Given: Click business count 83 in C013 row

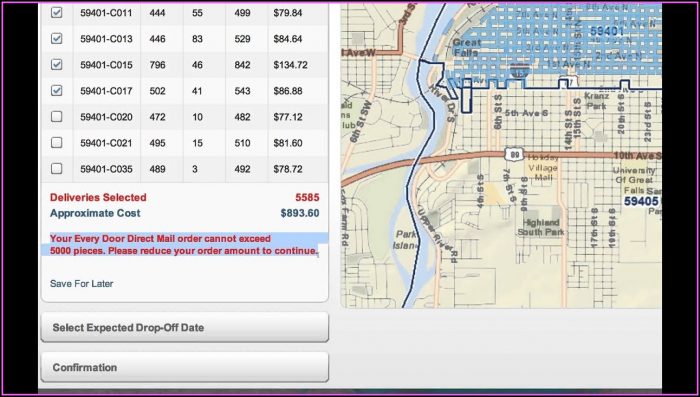Looking at the screenshot, I should tap(197, 39).
